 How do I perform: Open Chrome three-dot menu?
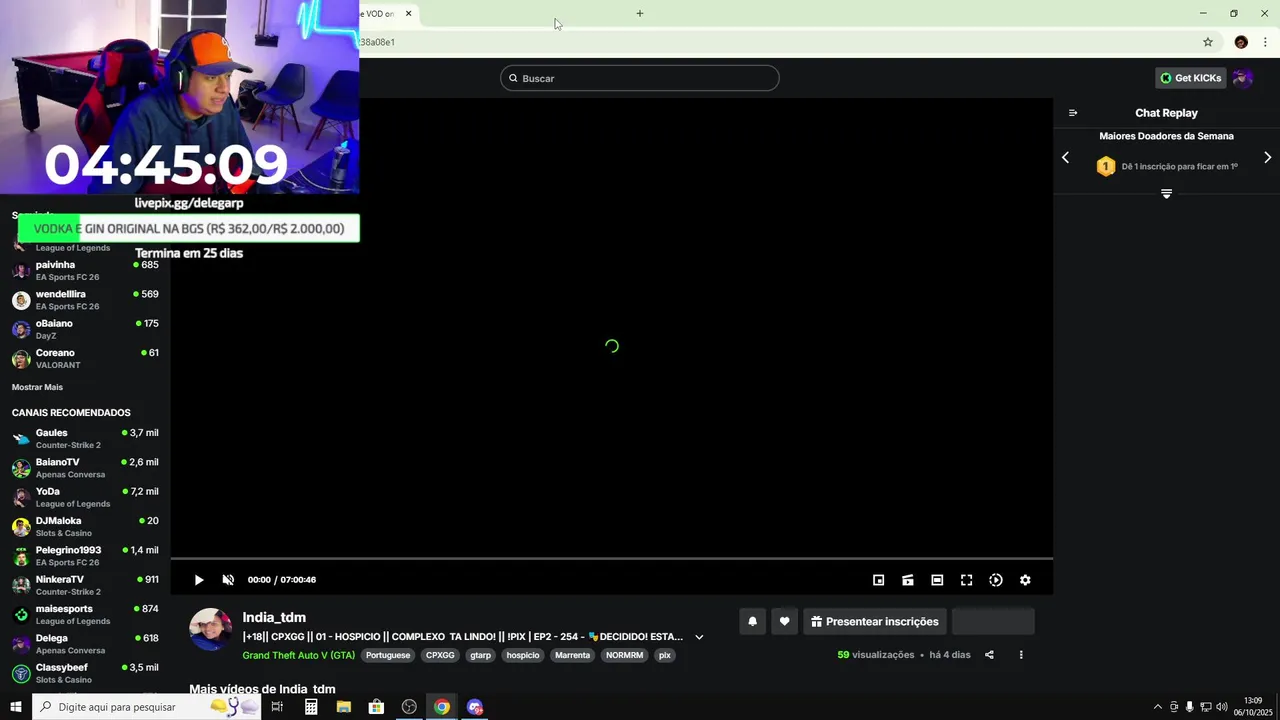(1266, 42)
